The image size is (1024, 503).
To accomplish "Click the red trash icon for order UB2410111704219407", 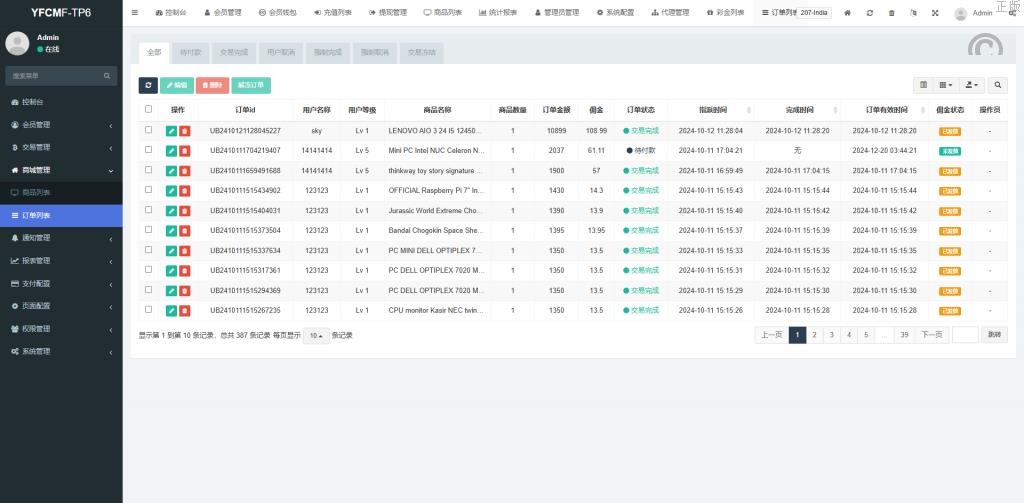I will pos(184,150).
